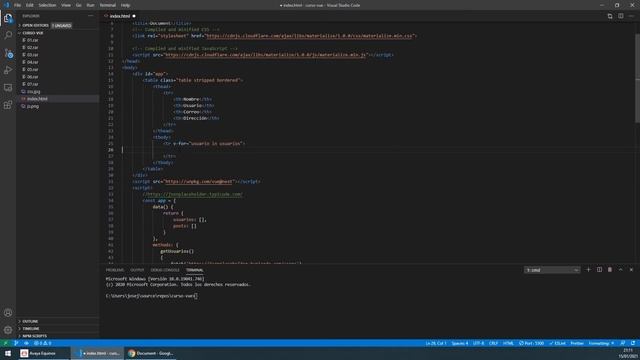Screen dimensions: 640x360
Task: Open the Extensions view
Action: 8,105
